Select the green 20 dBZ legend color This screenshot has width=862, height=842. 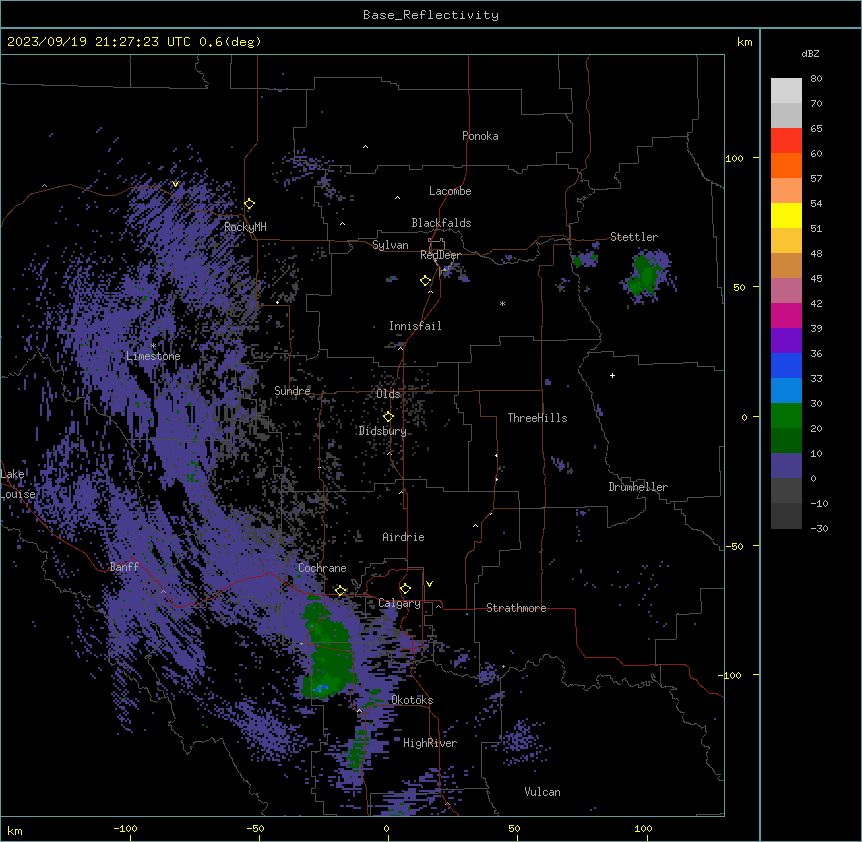point(786,416)
